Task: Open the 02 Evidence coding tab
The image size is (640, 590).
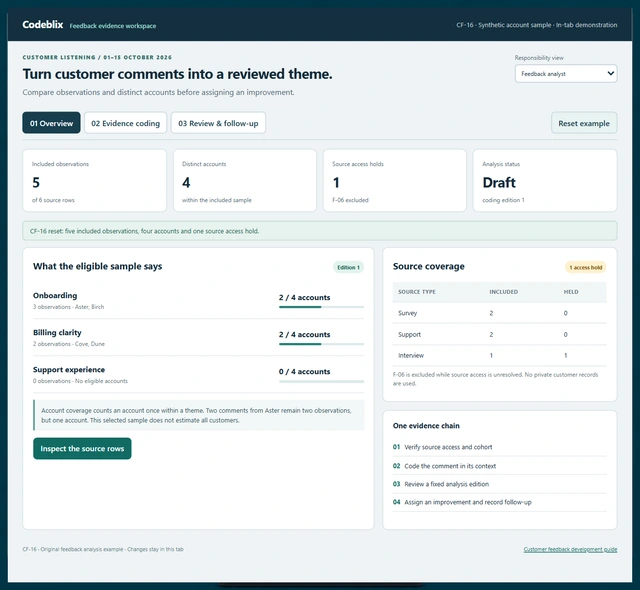Action: coord(125,123)
